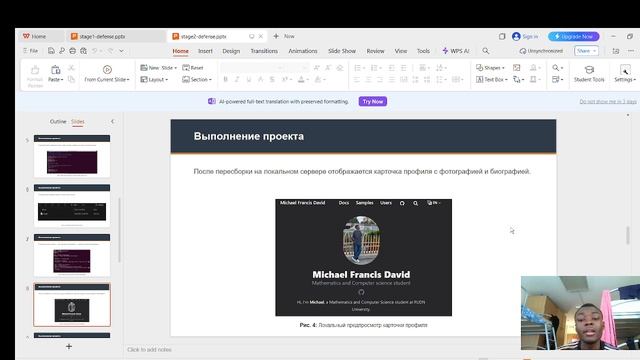Click the Increase Font Size icon
The image size is (640, 360).
(x=317, y=68)
